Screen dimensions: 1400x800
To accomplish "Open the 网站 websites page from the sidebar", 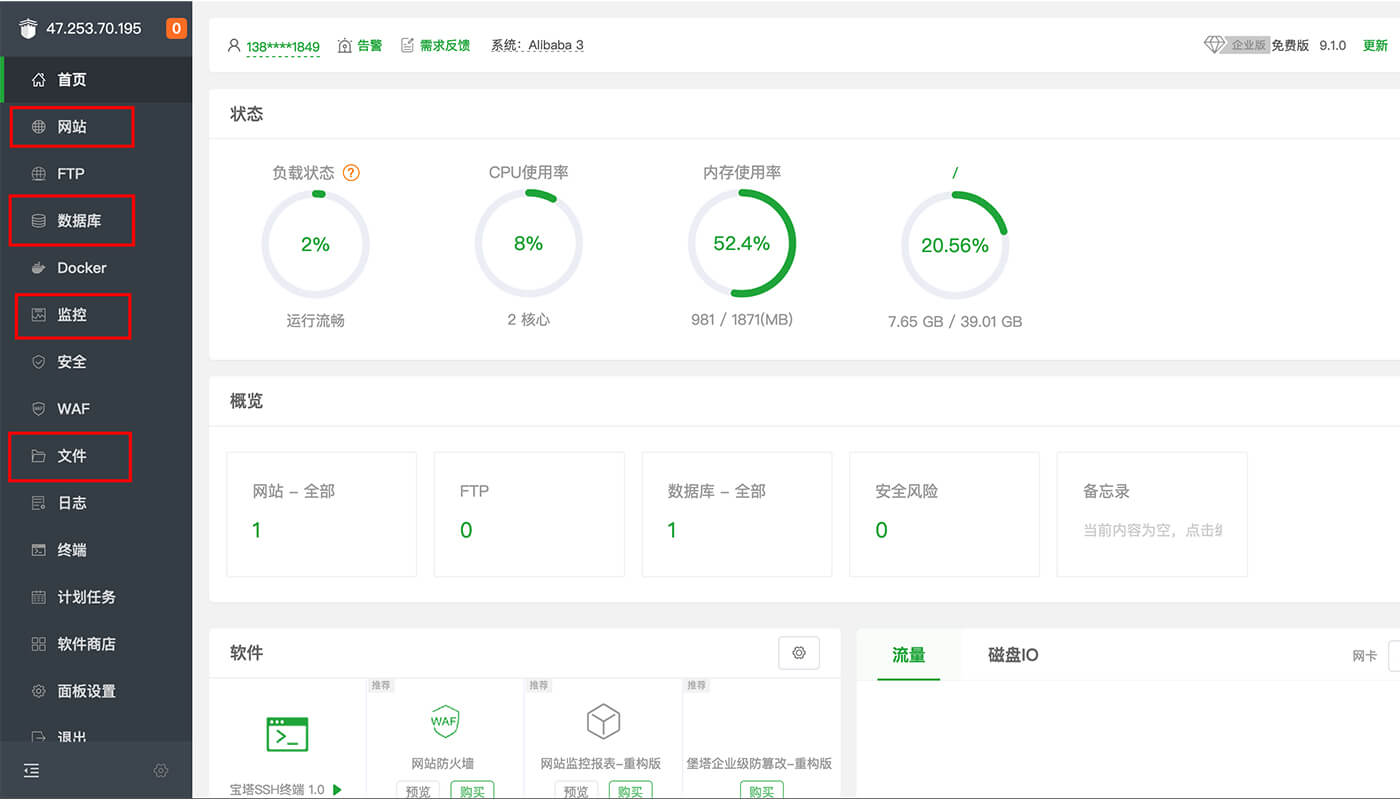I will [x=96, y=127].
